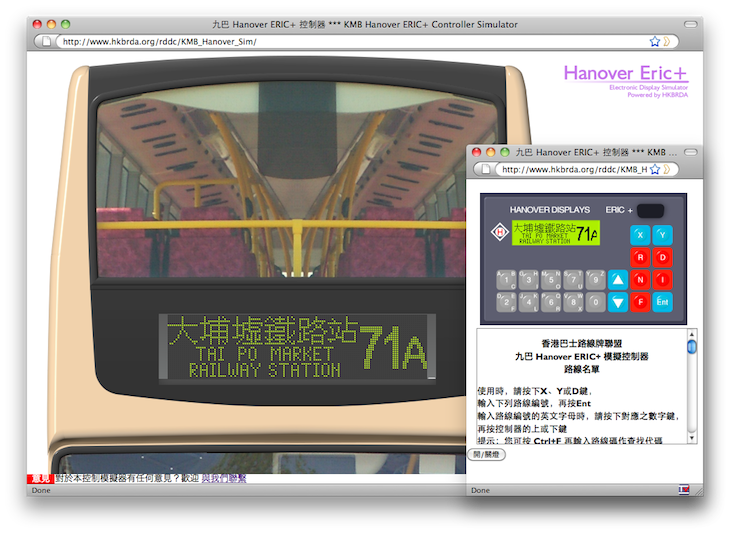Click the route list scrollbar thumb
Viewport: 730px width, 533px height.
(692, 347)
